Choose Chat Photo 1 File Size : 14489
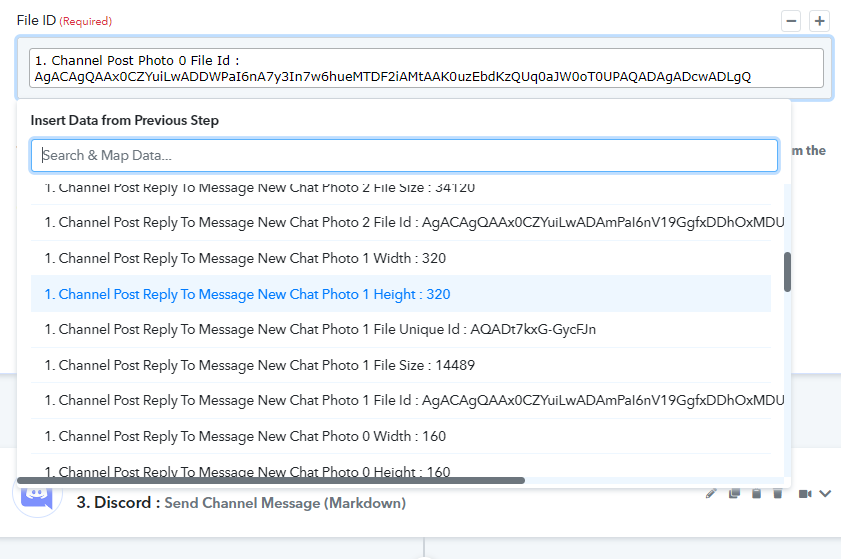Screen dimensions: 841x559 401,365
